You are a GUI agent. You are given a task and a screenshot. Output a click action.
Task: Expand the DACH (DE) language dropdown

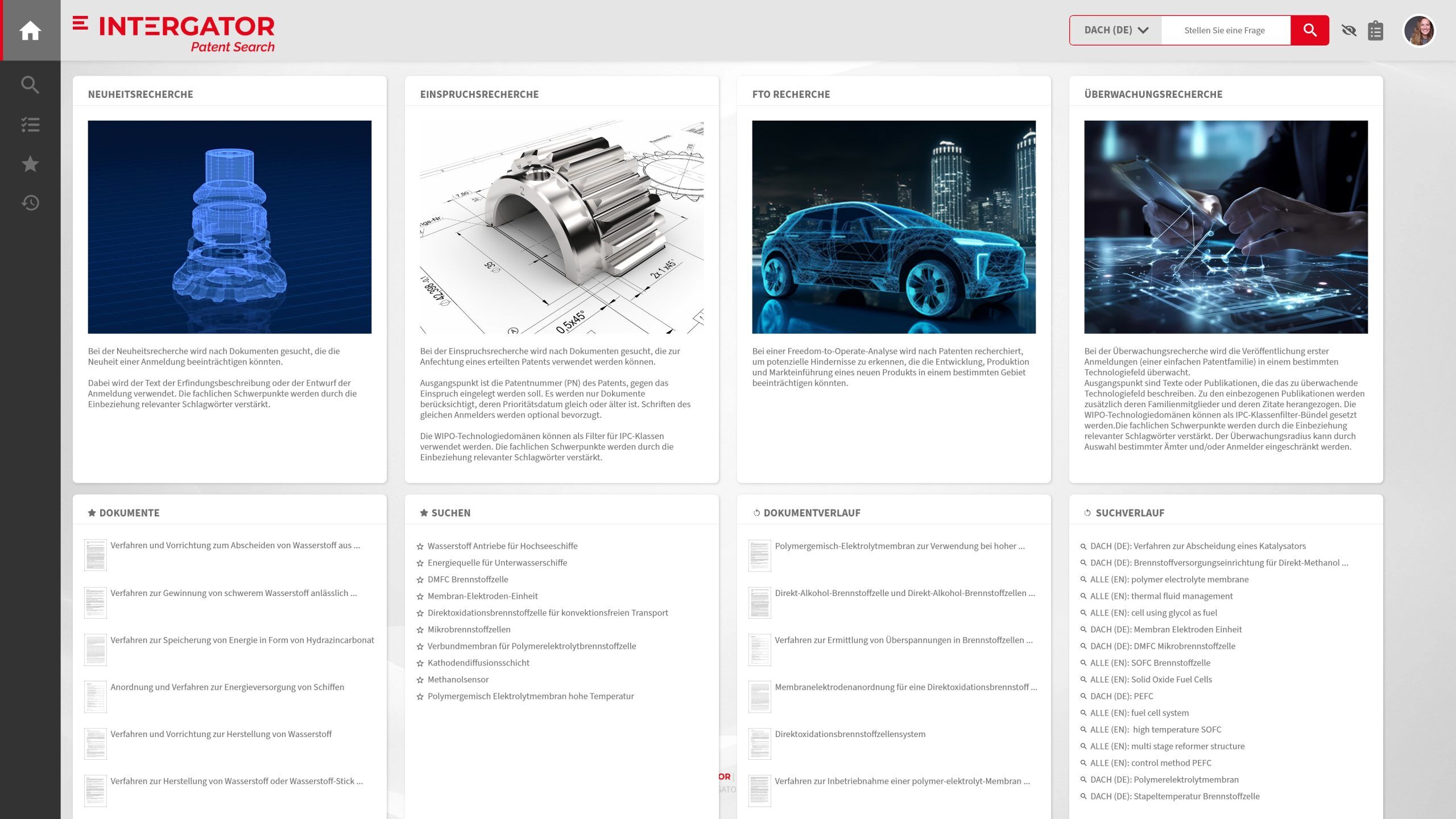point(1116,30)
